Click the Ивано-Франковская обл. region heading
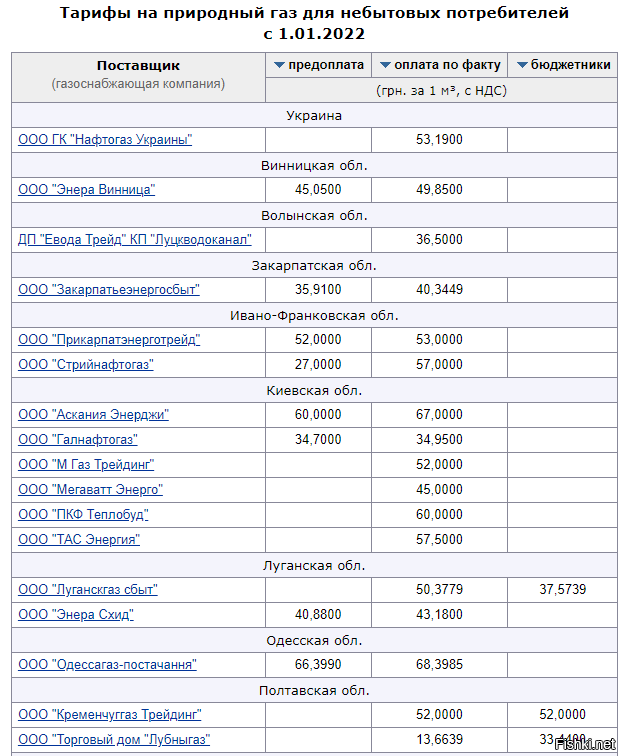Viewport: 621px width, 756px height. pyautogui.click(x=314, y=316)
